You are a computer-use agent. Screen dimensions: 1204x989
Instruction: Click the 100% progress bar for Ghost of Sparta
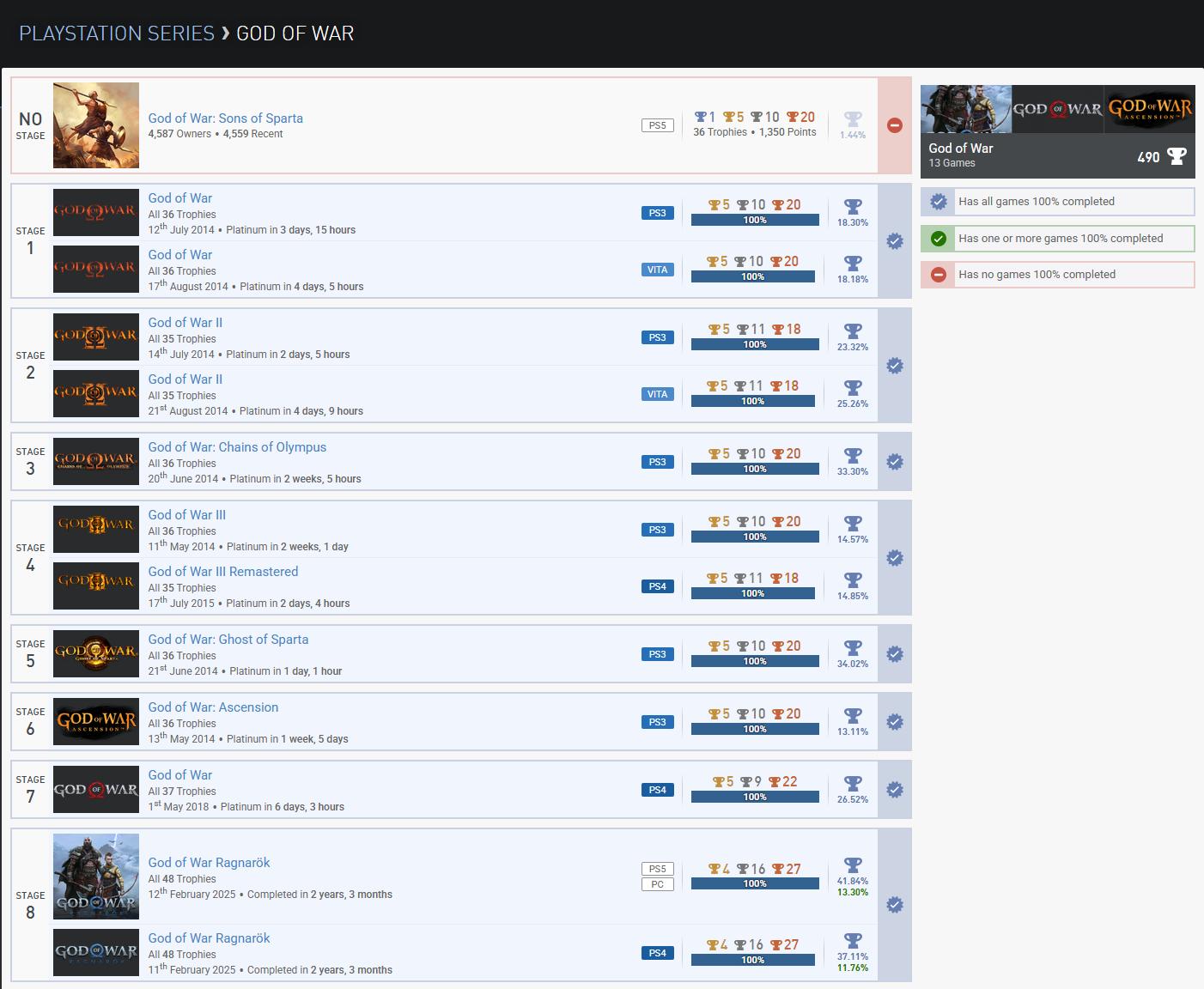pyautogui.click(x=755, y=661)
